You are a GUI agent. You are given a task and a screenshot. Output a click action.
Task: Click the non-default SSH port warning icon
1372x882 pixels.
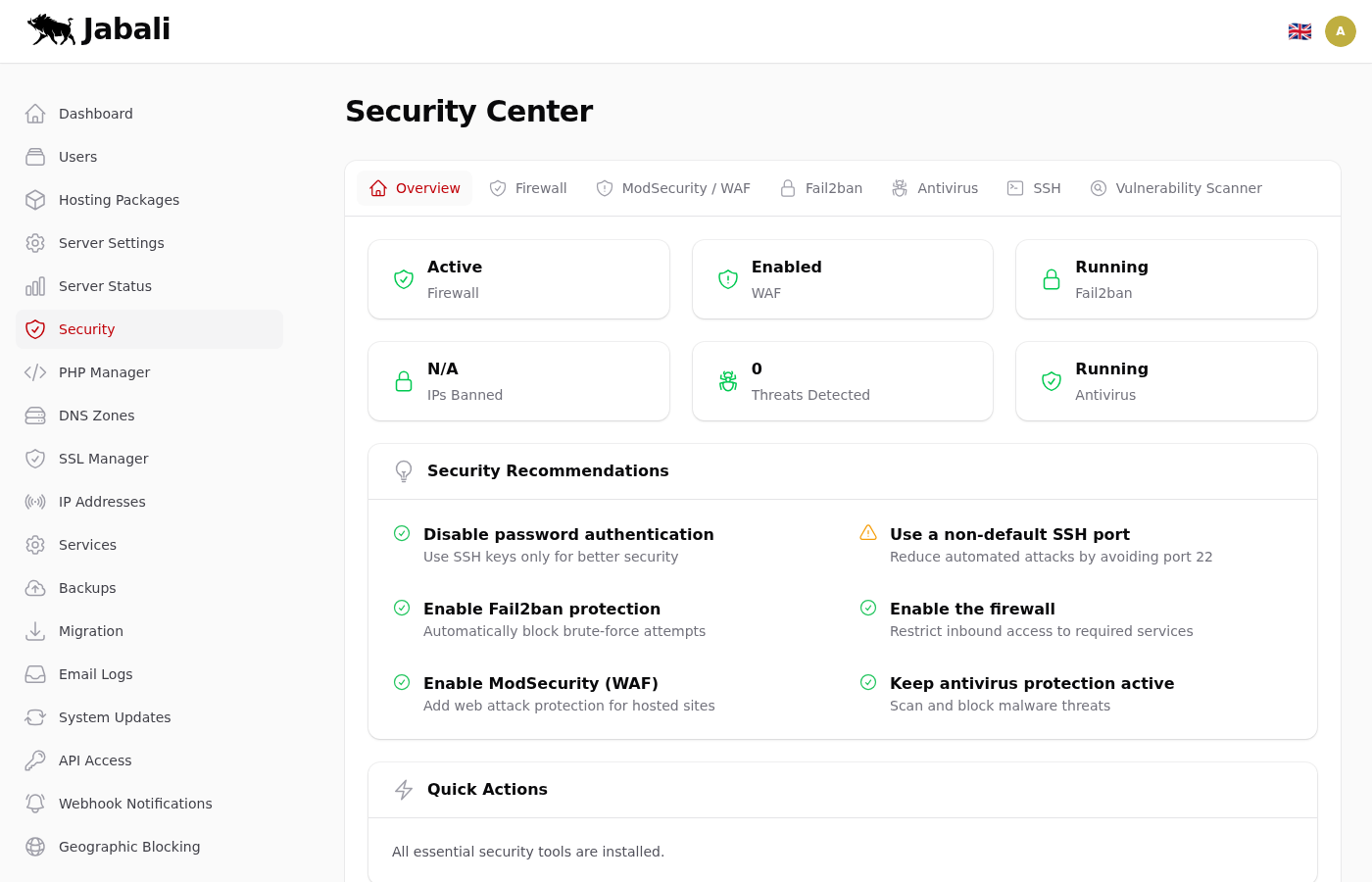[x=868, y=533]
